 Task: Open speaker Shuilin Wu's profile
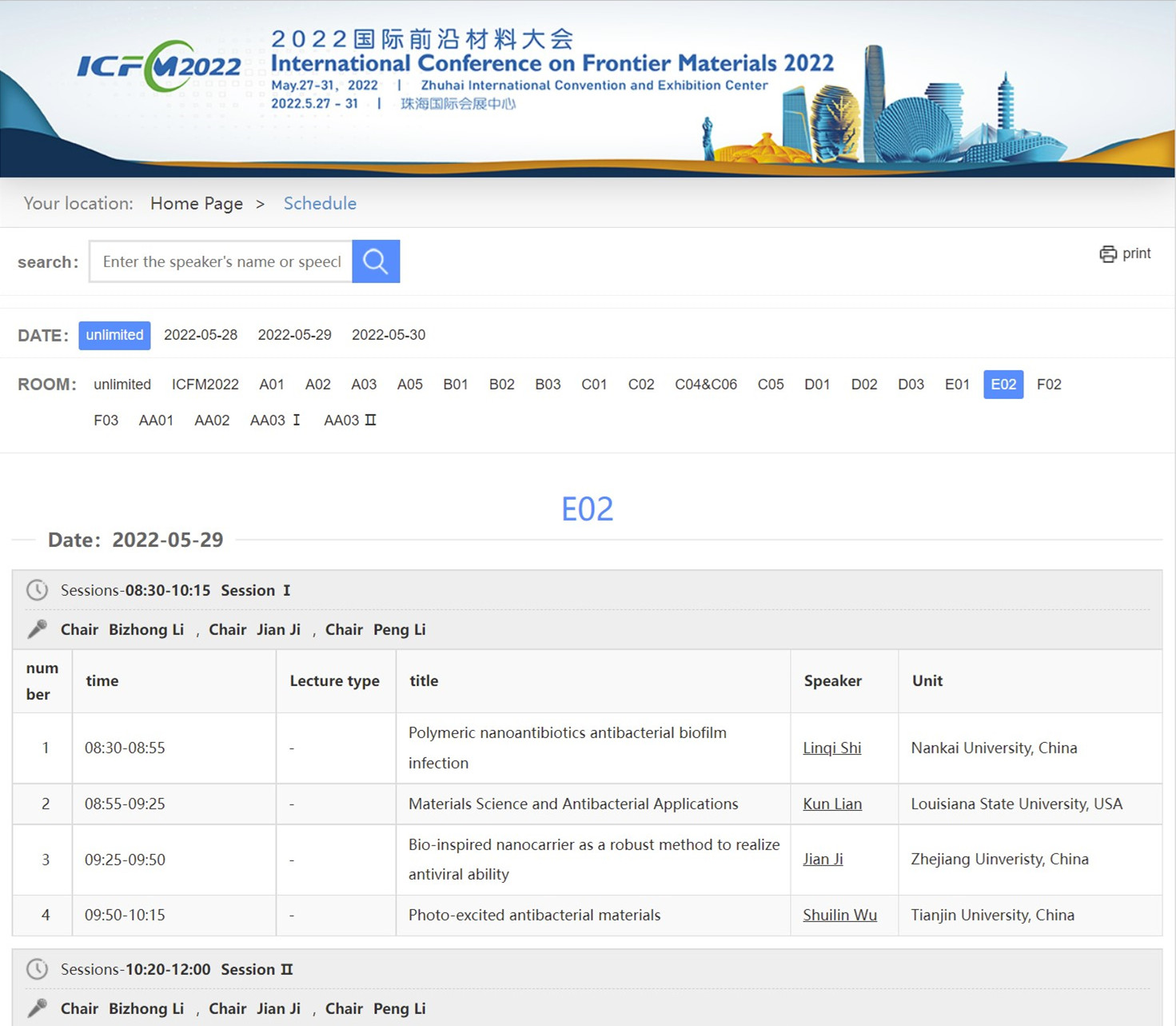[839, 915]
